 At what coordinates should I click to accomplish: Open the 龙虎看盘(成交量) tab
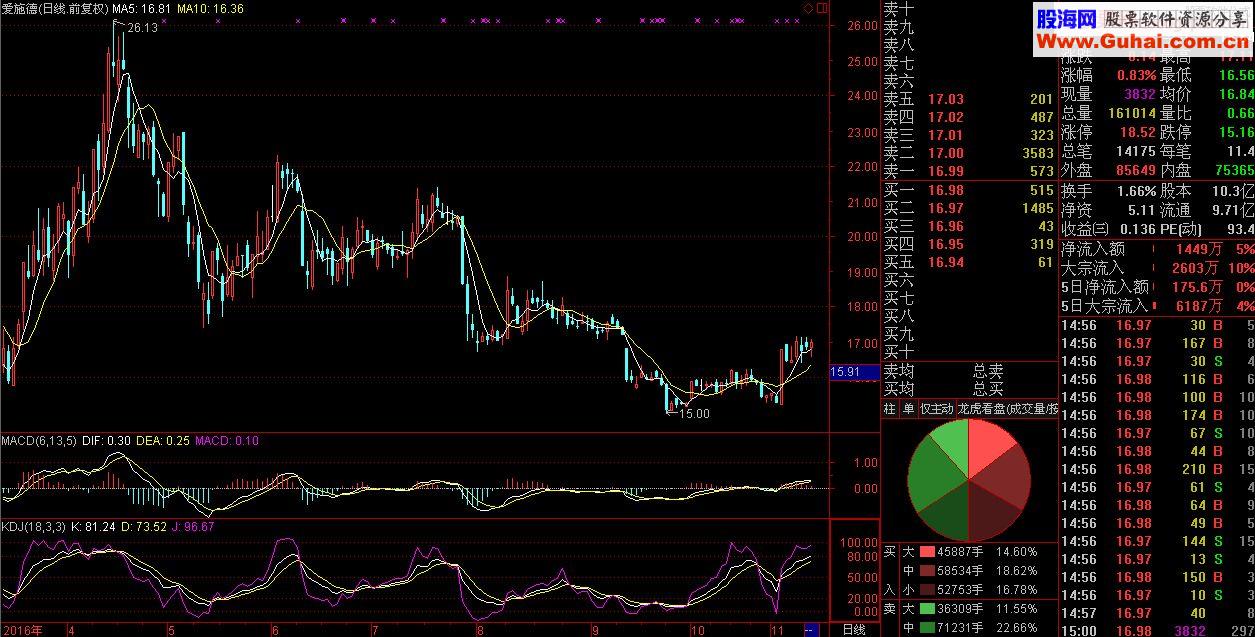(x=1007, y=408)
